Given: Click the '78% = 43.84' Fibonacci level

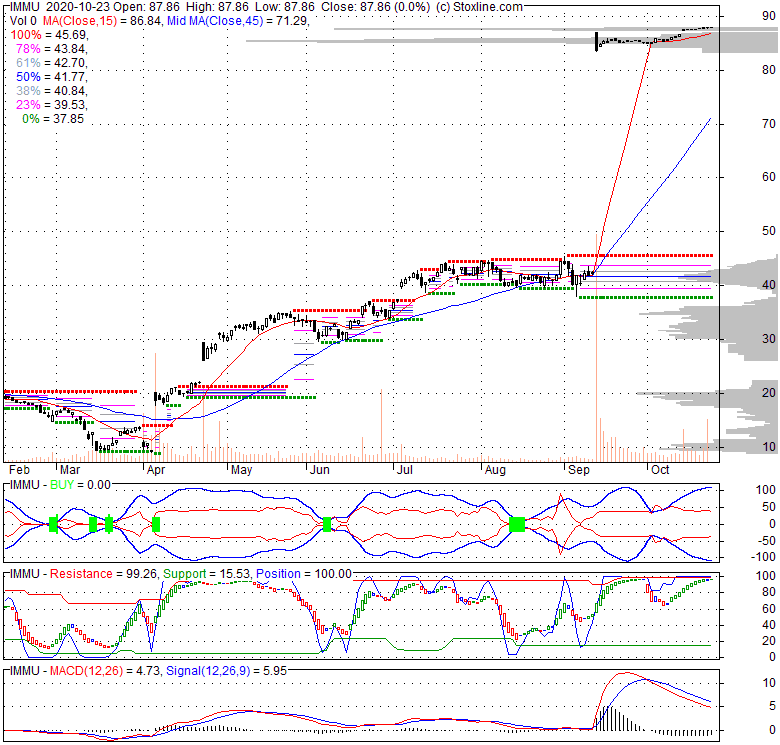Looking at the screenshot, I should pos(52,49).
